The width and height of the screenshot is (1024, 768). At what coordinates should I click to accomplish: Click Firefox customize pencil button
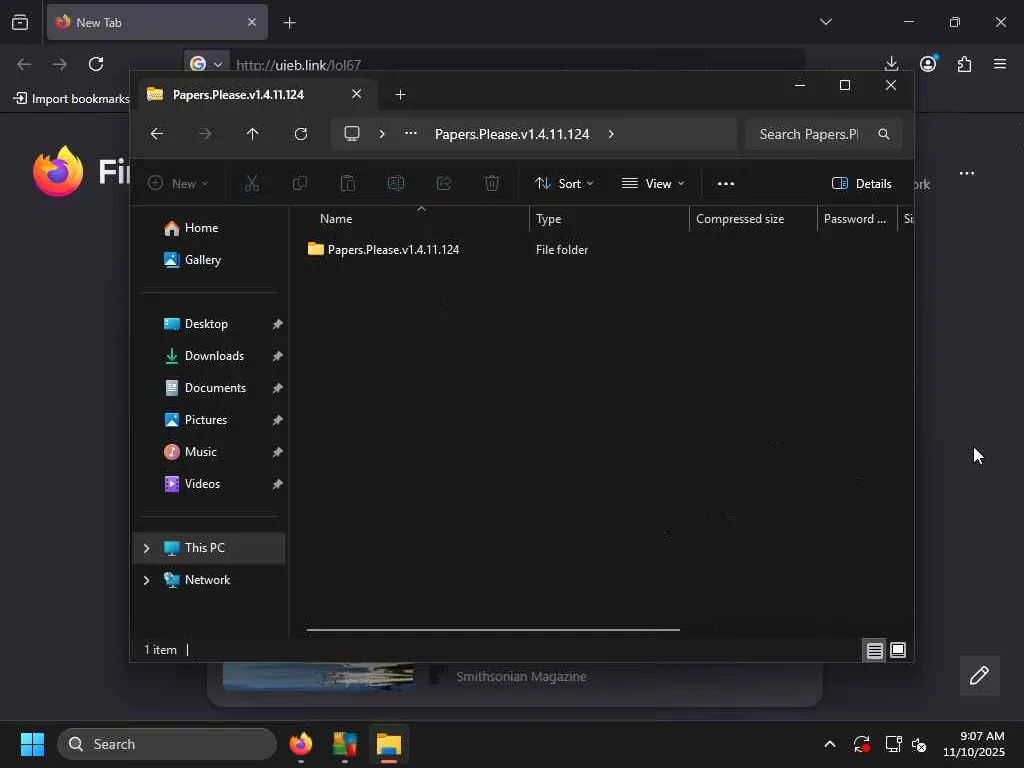(x=979, y=675)
